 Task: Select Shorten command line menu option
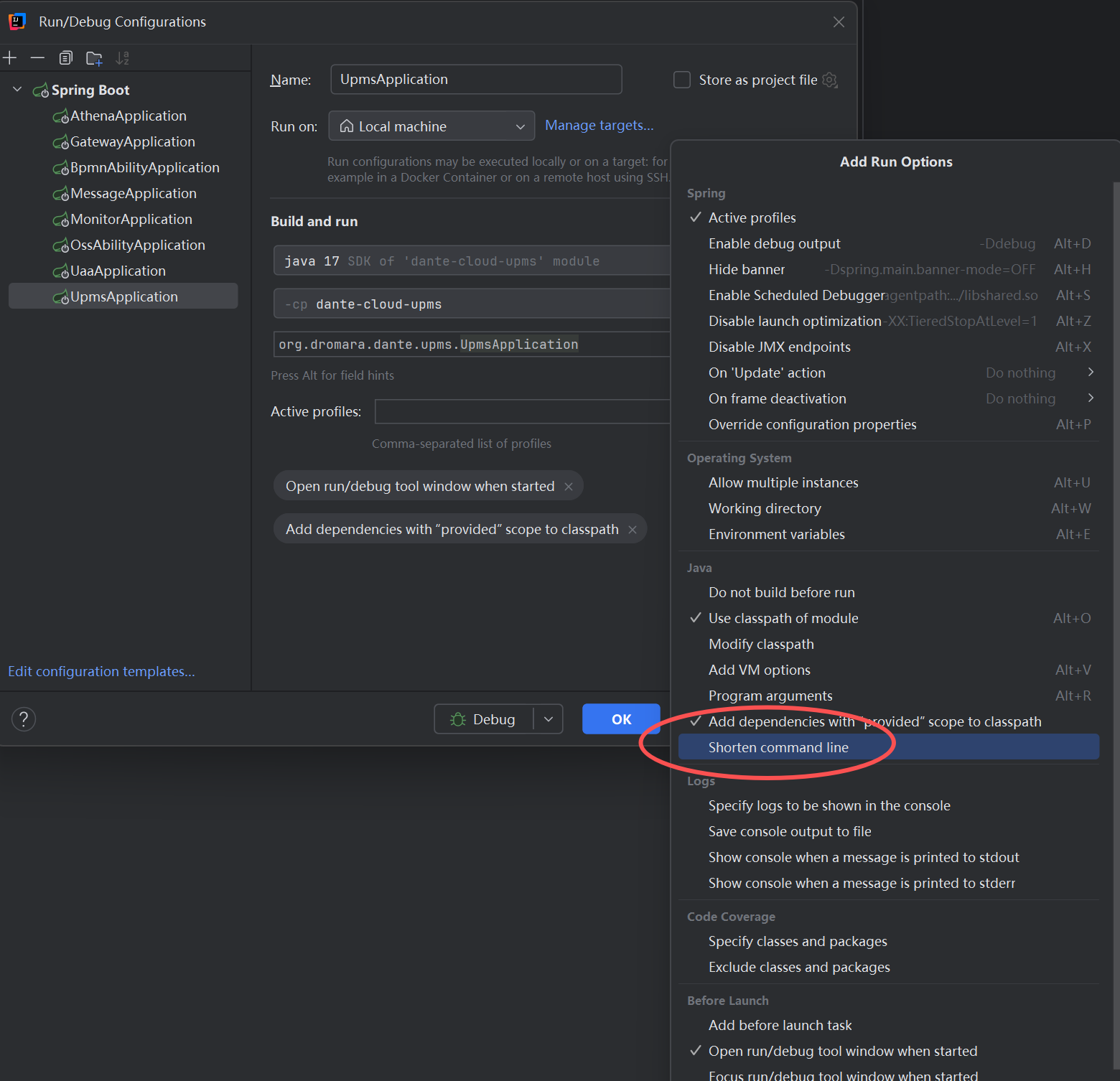point(778,747)
